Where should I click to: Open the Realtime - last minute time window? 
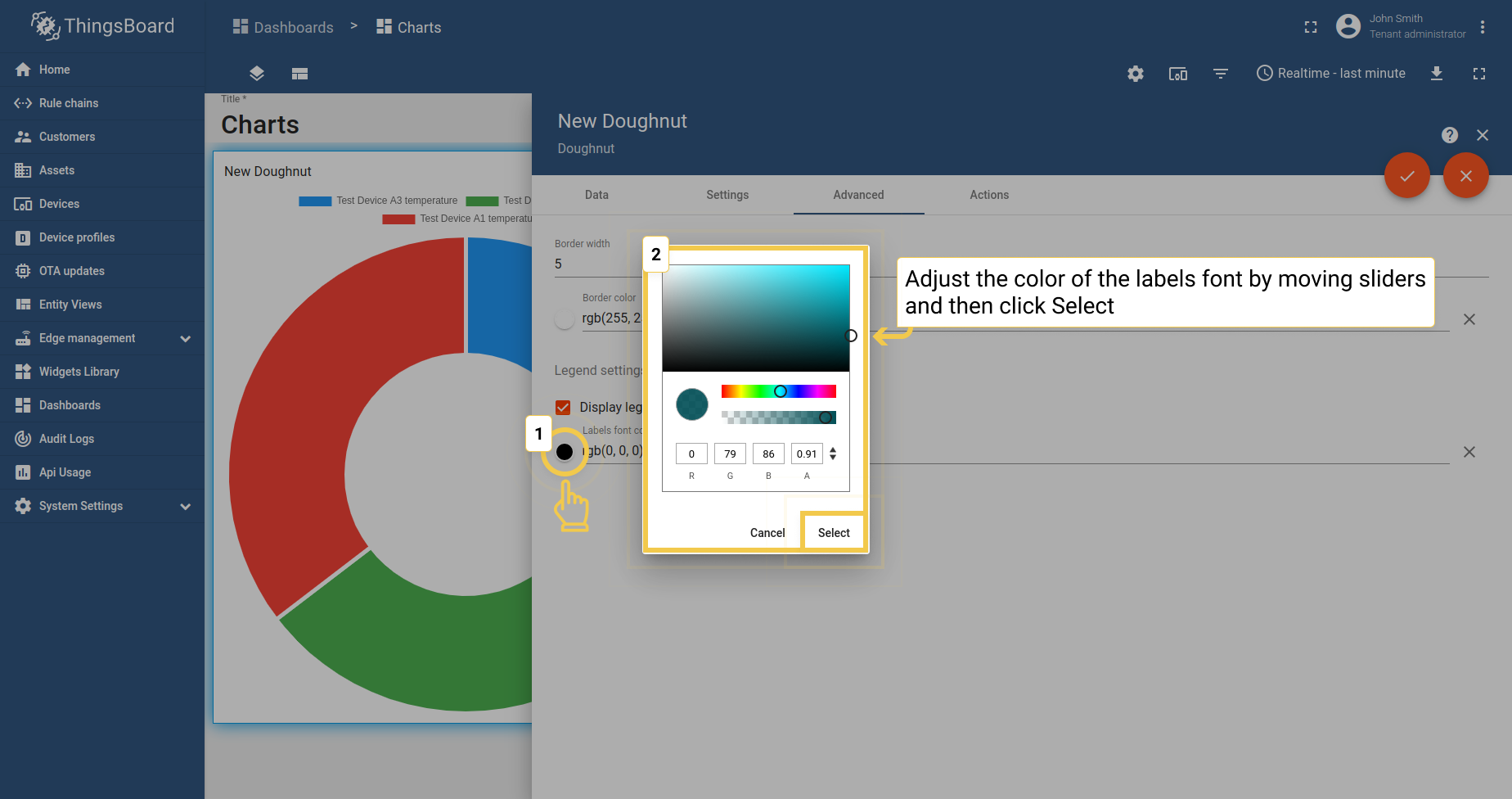(x=1330, y=73)
